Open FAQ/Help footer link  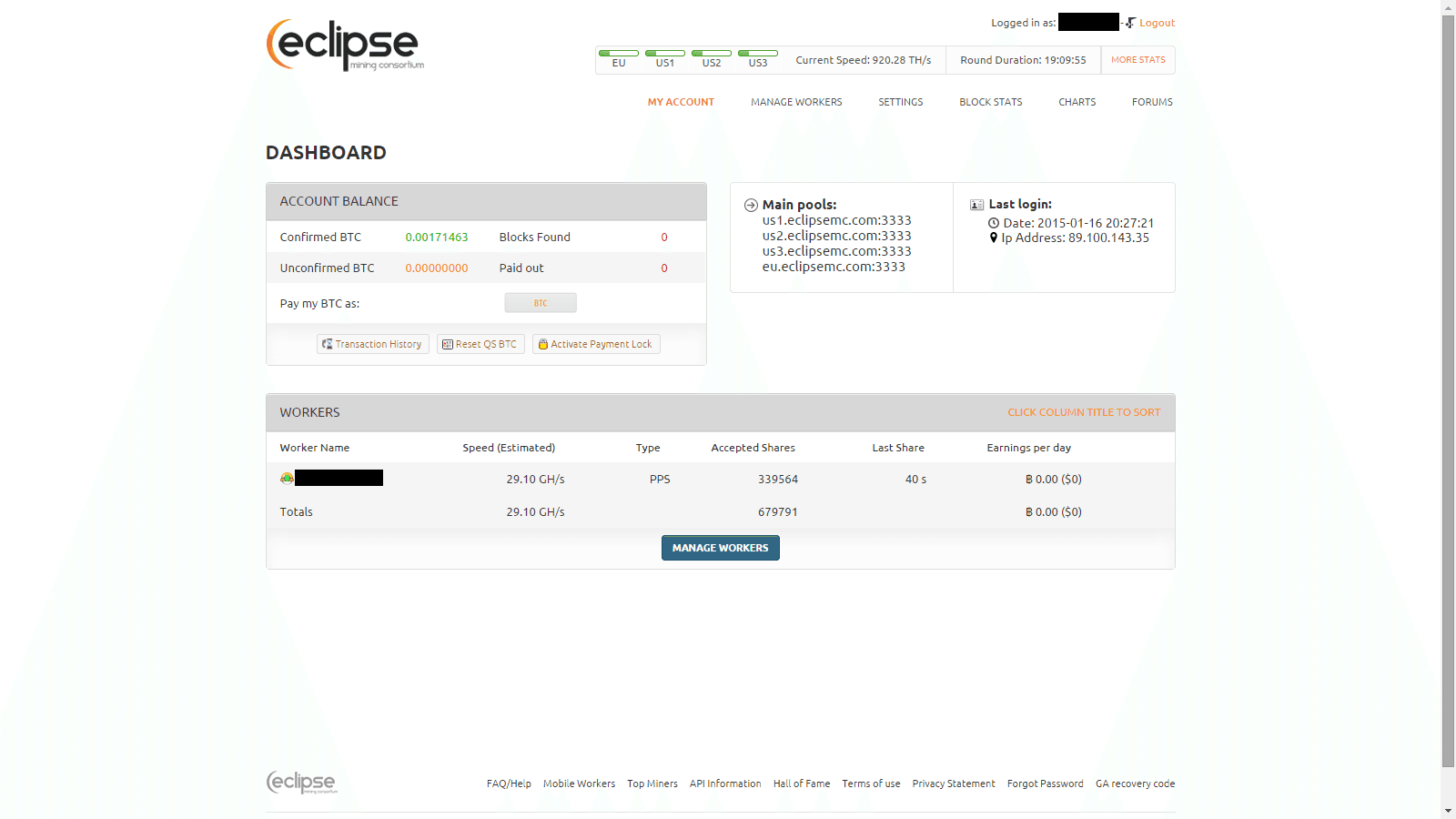509,784
